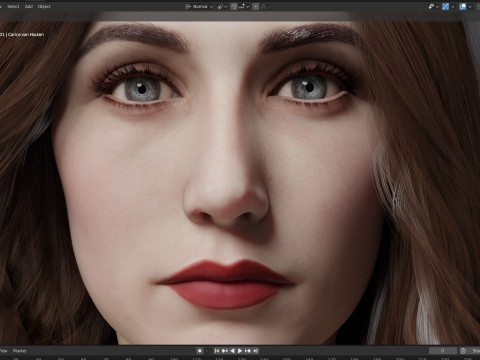
Task: Toggle the viewport gizmos button
Action: [445, 6]
